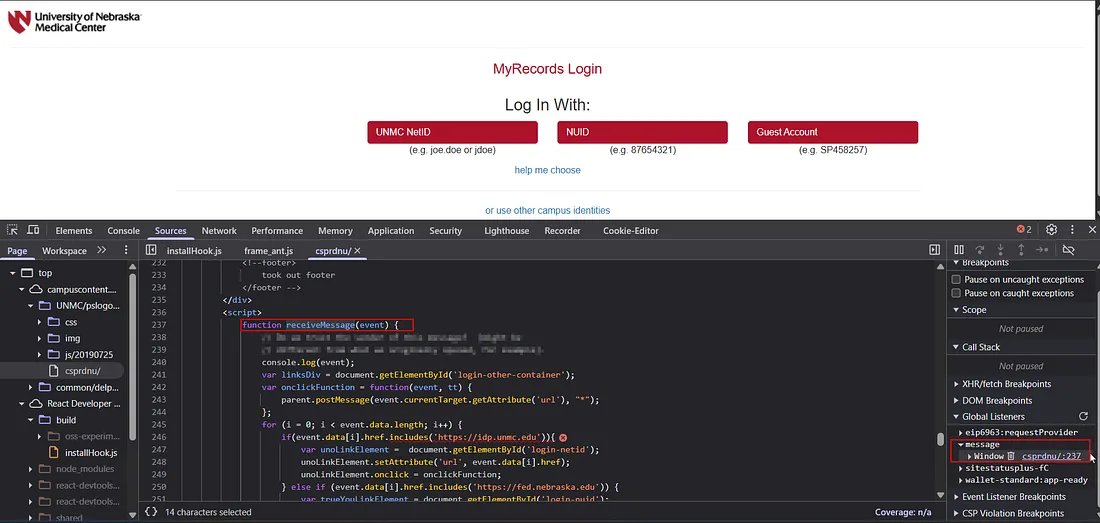Viewport: 1100px width, 523px height.
Task: Collapse the top frame node
Action: coord(13,273)
